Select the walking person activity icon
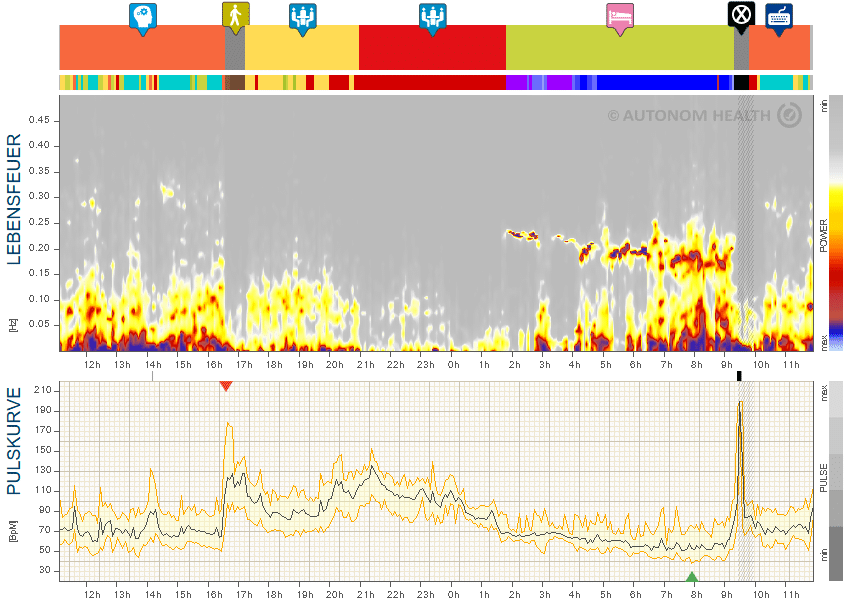The image size is (847, 602). pyautogui.click(x=236, y=17)
